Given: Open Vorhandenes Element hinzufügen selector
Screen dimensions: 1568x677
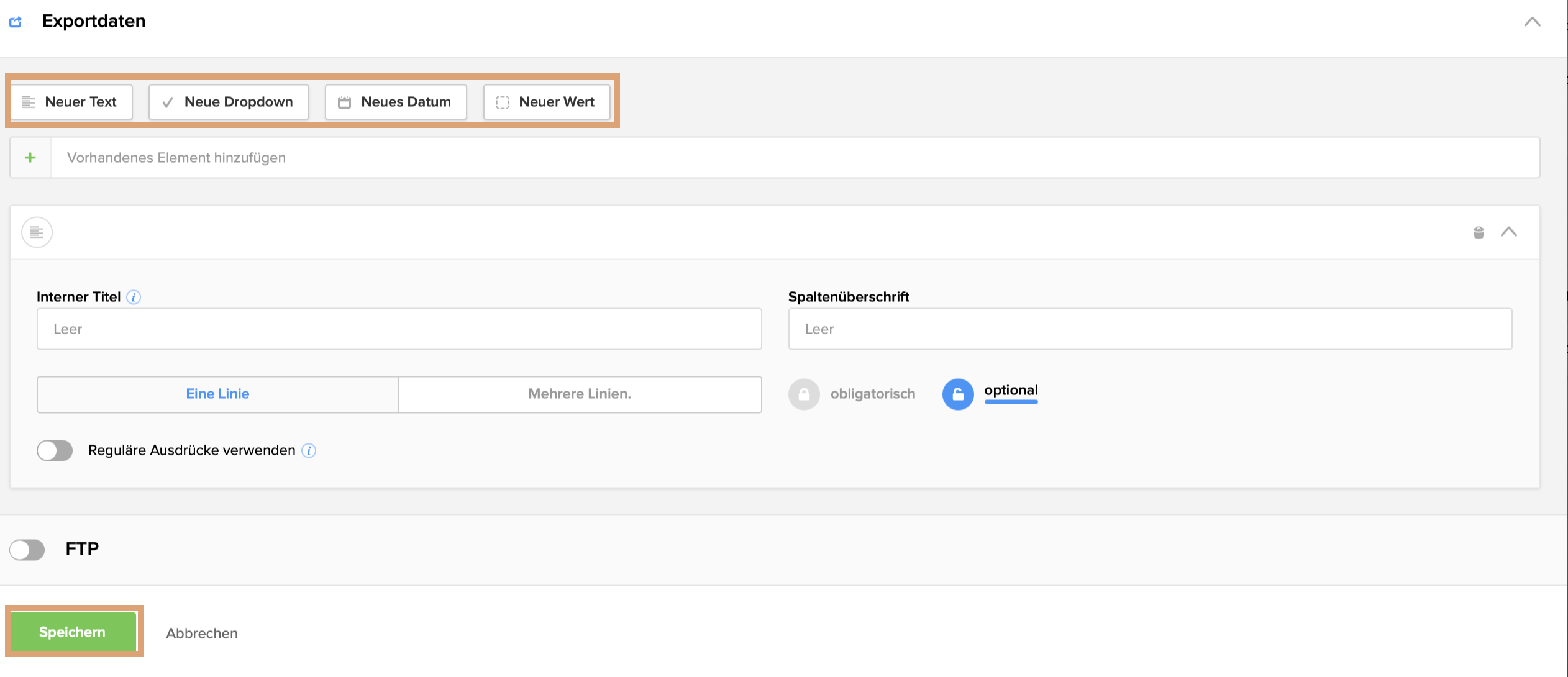Looking at the screenshot, I should [x=794, y=158].
